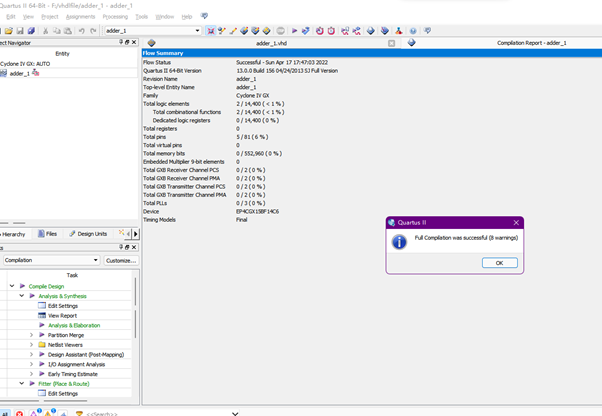The image size is (602, 416).
Task: Select device value EP4CGX15BF14C6
Action: point(257,211)
